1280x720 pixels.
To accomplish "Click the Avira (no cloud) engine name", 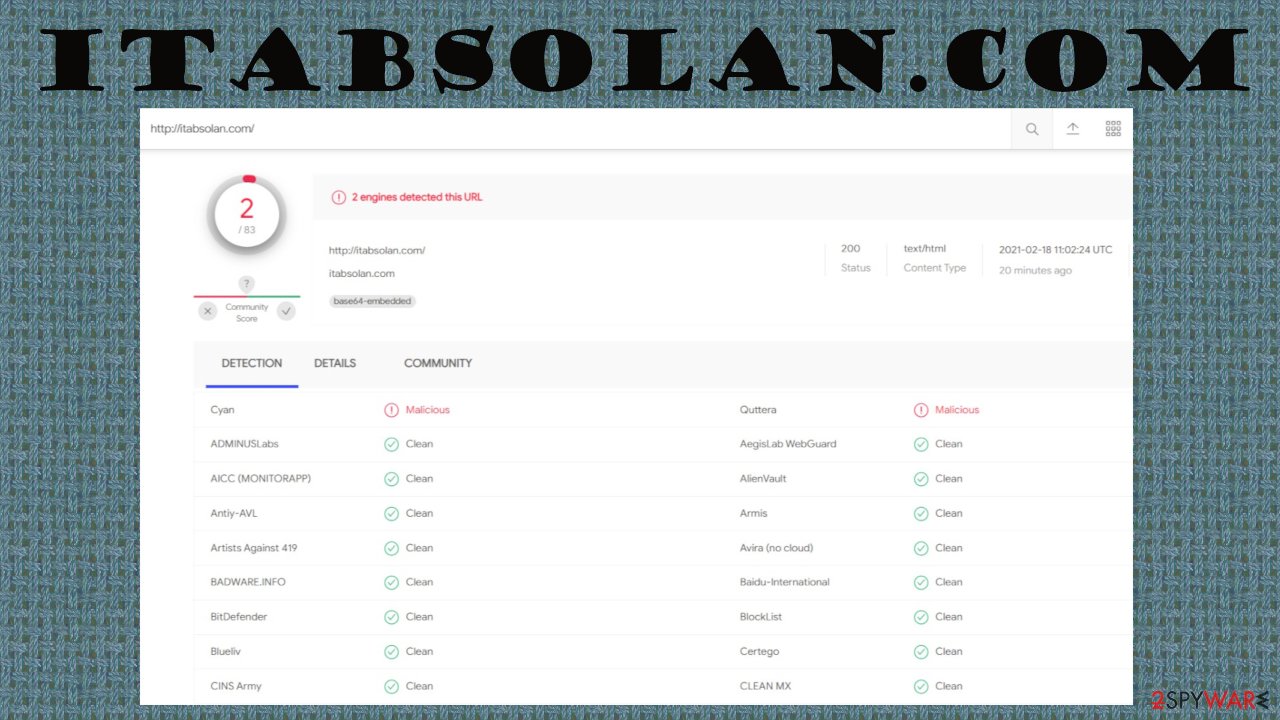I will coord(777,548).
